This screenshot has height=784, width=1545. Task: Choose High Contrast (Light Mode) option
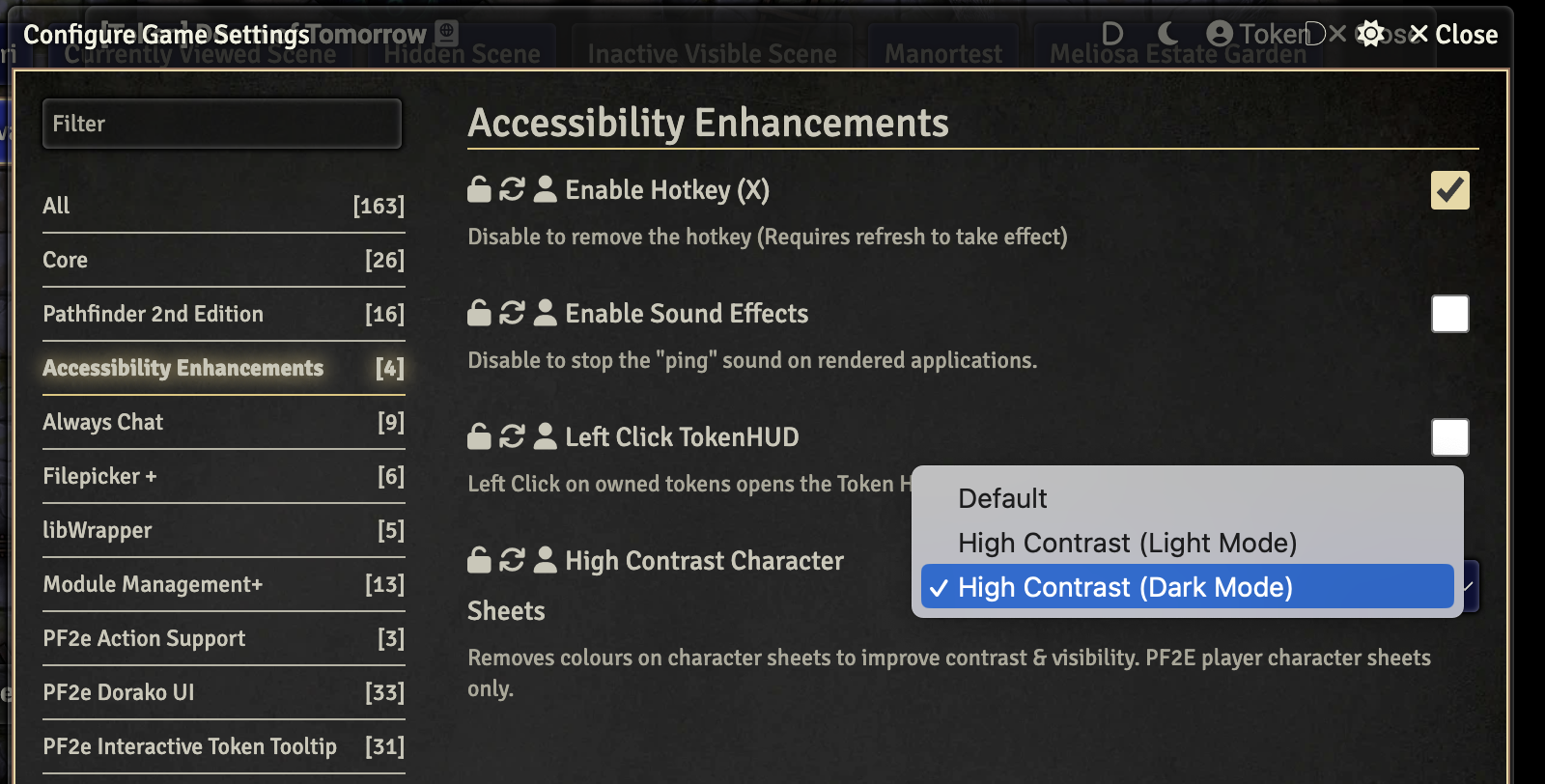pyautogui.click(x=1126, y=543)
